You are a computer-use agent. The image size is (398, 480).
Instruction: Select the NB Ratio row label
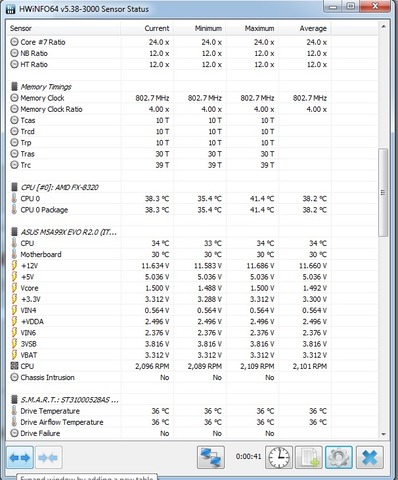(34, 53)
